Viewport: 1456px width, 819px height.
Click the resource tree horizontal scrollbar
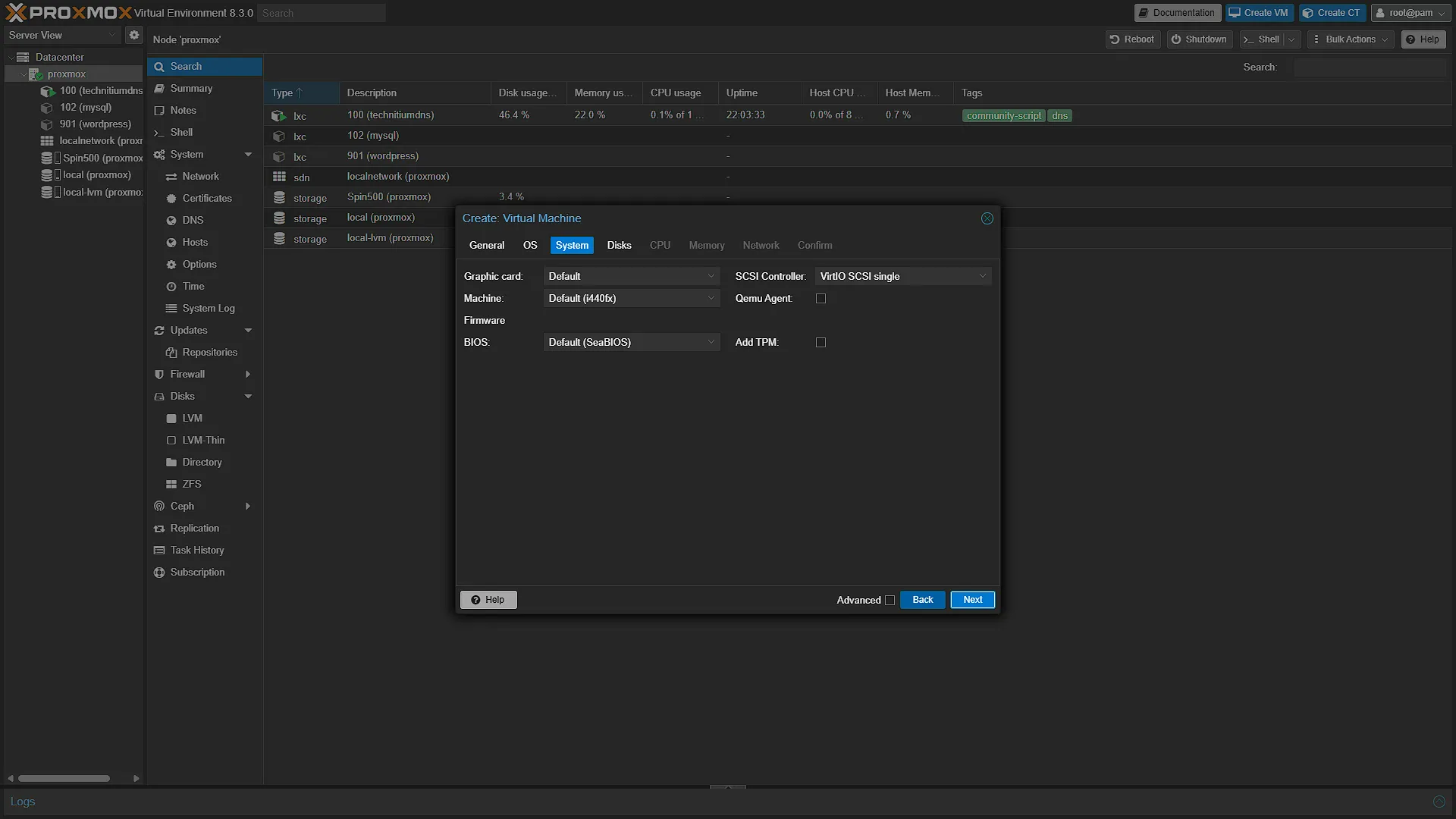tap(64, 778)
